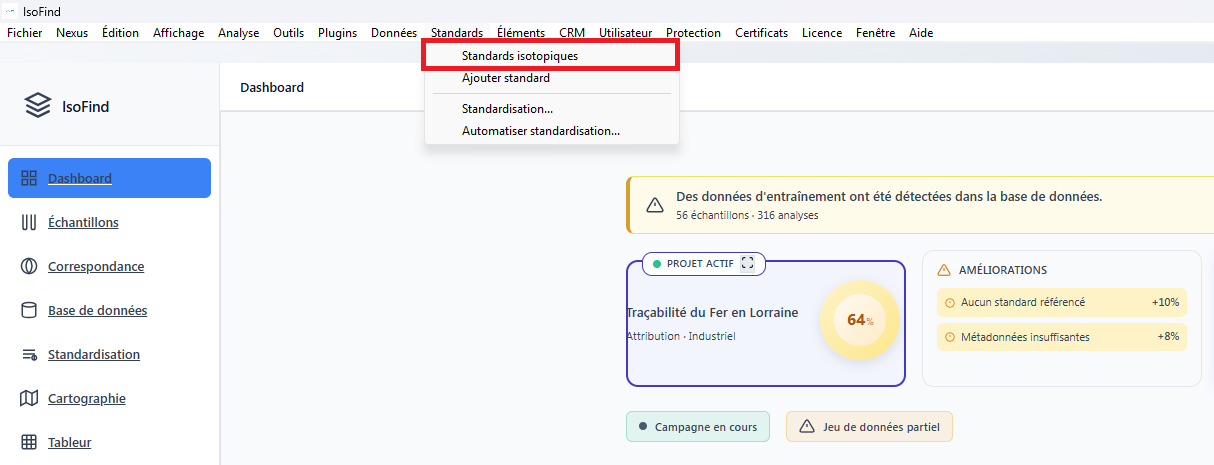1214x465 pixels.
Task: Open the Éléments menu
Action: (x=521, y=33)
